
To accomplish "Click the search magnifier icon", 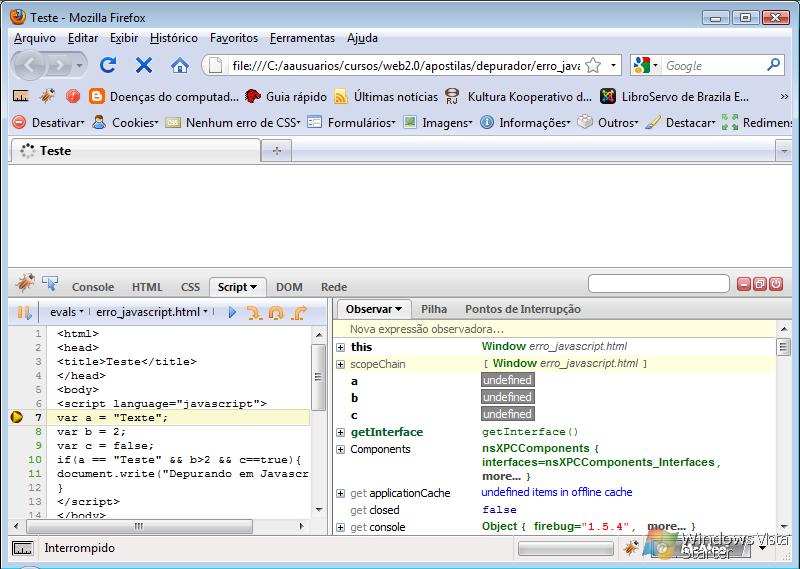I will pyautogui.click(x=773, y=65).
